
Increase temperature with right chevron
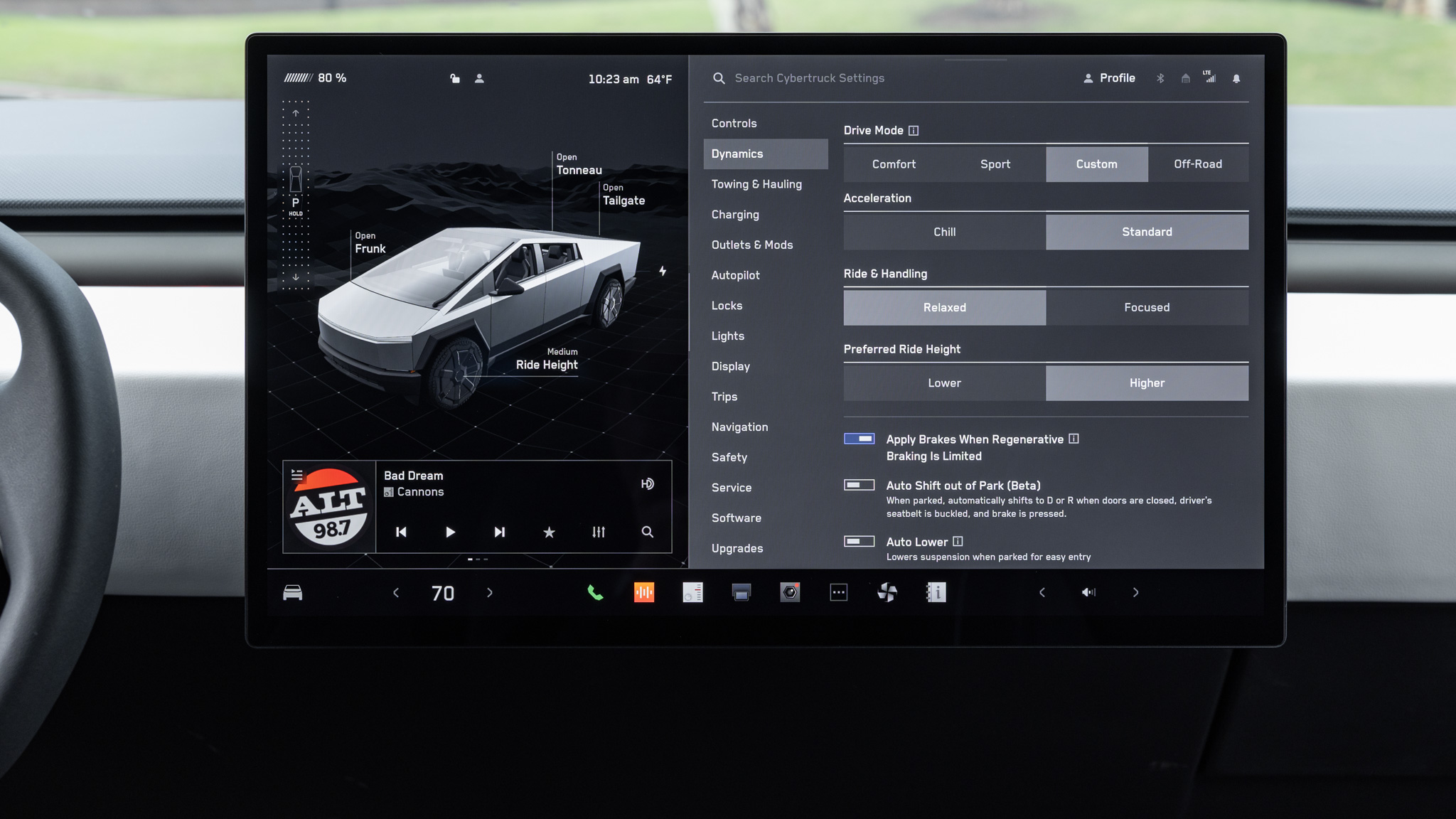[x=490, y=592]
